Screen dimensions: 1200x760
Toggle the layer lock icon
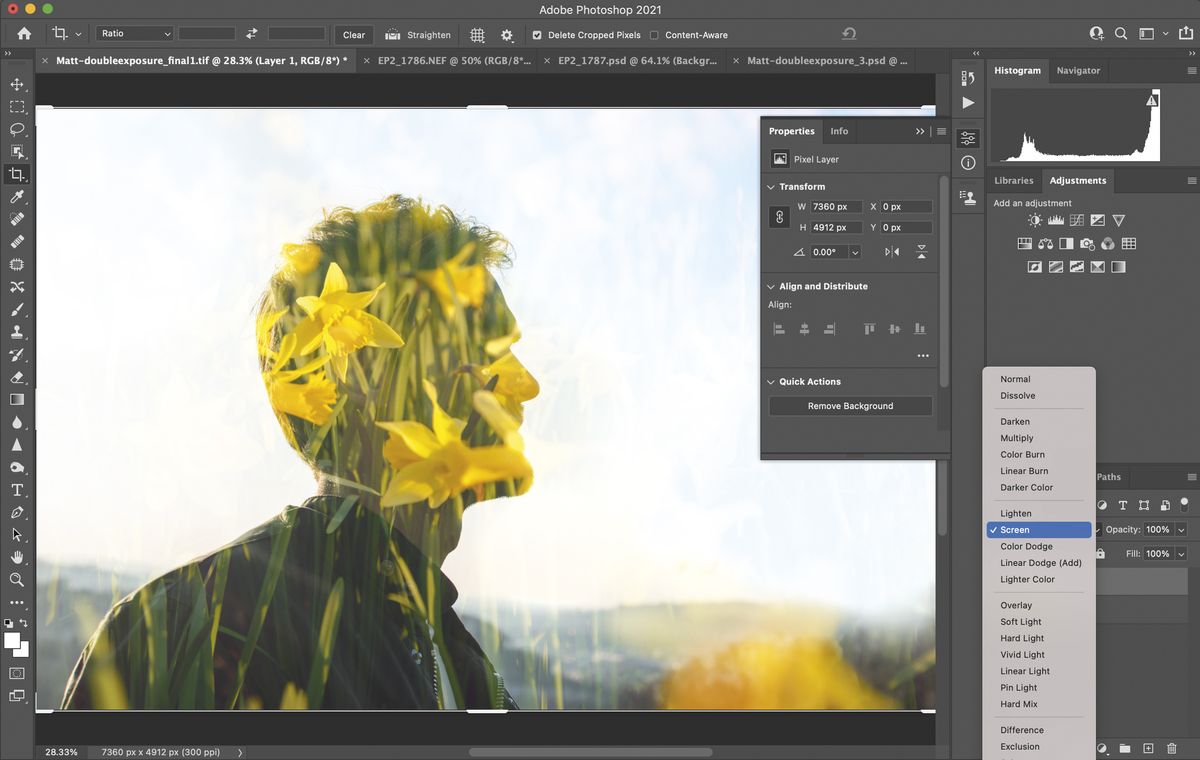(x=1100, y=553)
